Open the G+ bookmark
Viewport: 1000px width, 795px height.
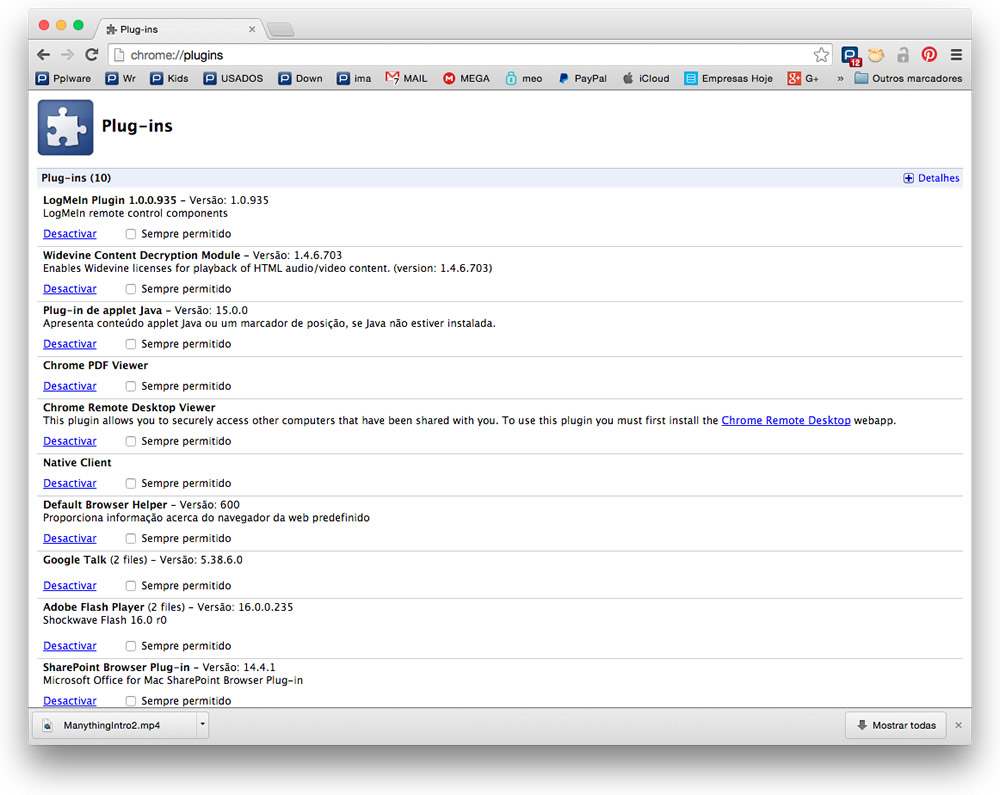tap(803, 78)
